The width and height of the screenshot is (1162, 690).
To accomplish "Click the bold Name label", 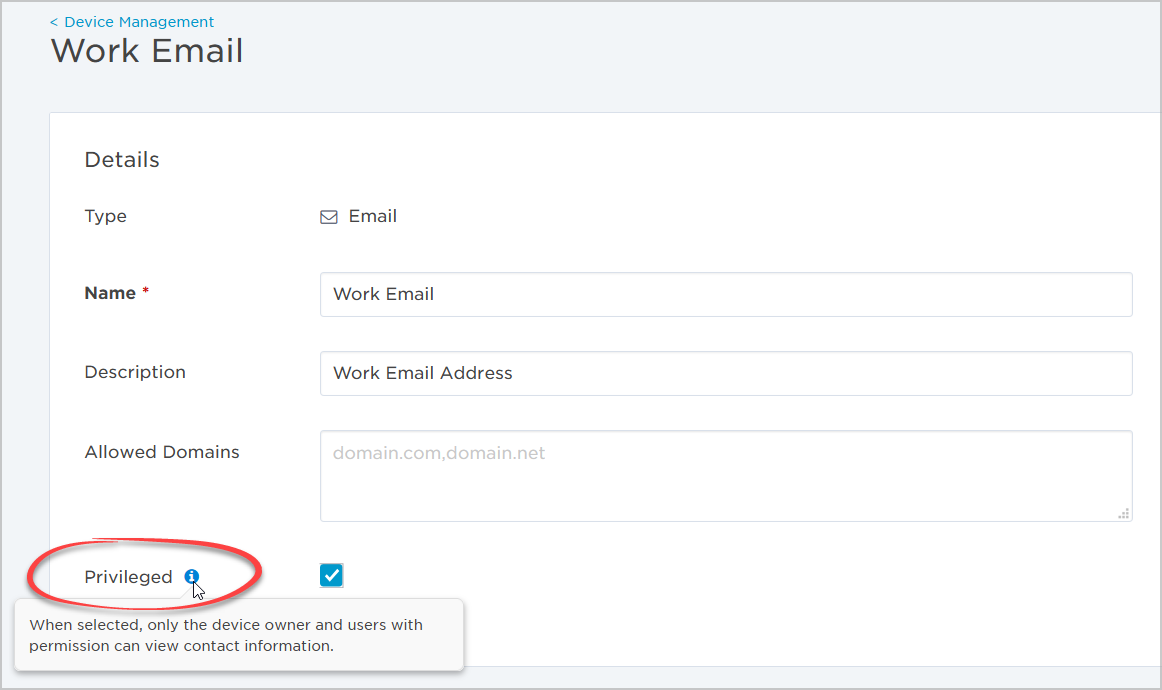I will (110, 293).
